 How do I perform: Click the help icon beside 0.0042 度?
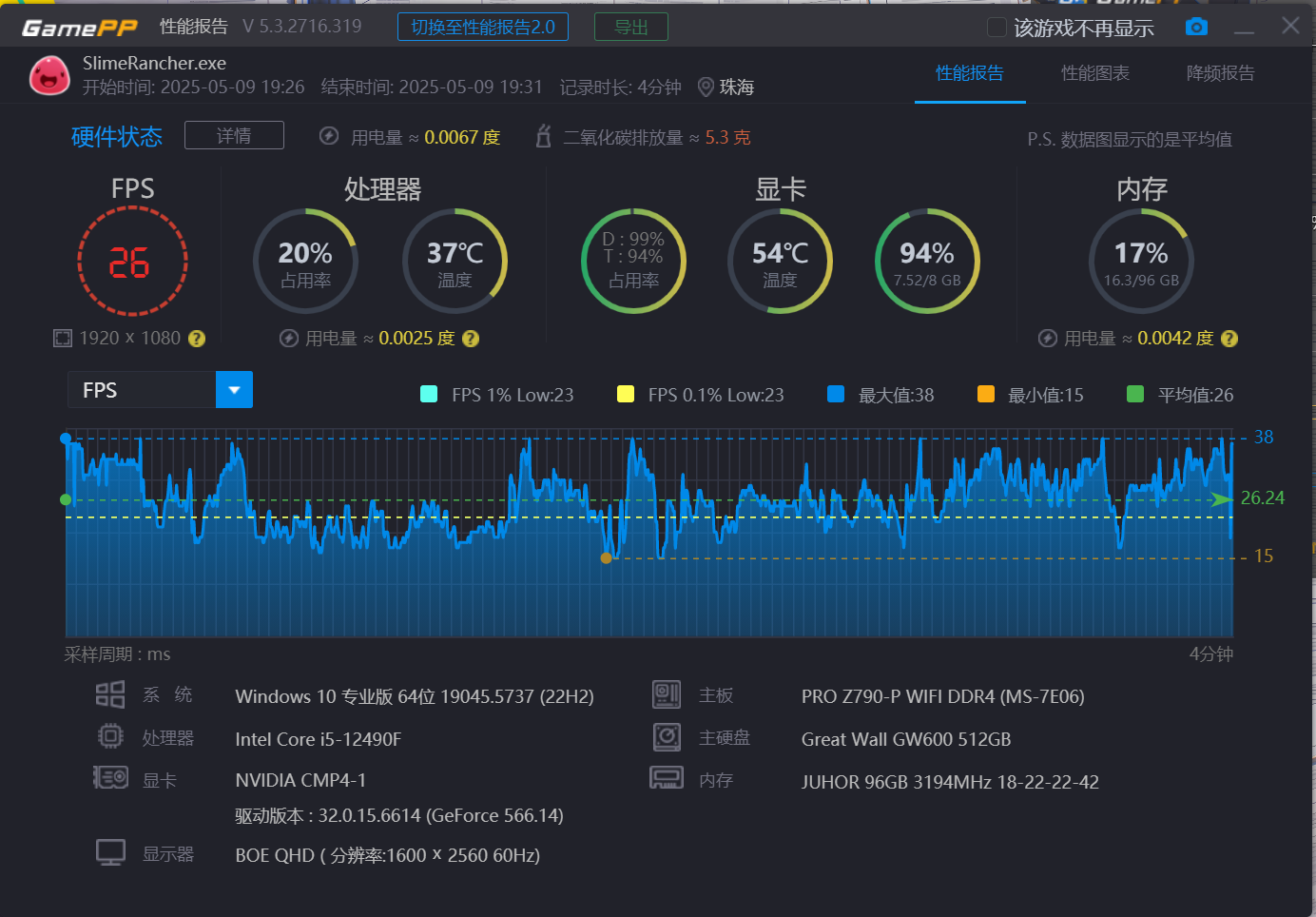pyautogui.click(x=1229, y=339)
